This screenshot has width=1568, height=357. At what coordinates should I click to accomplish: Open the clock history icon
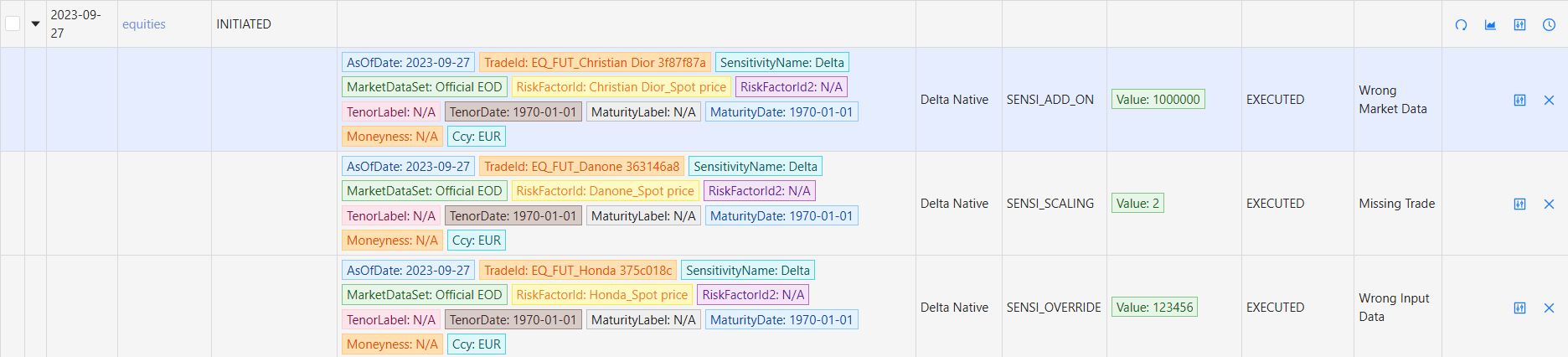coord(1549,24)
